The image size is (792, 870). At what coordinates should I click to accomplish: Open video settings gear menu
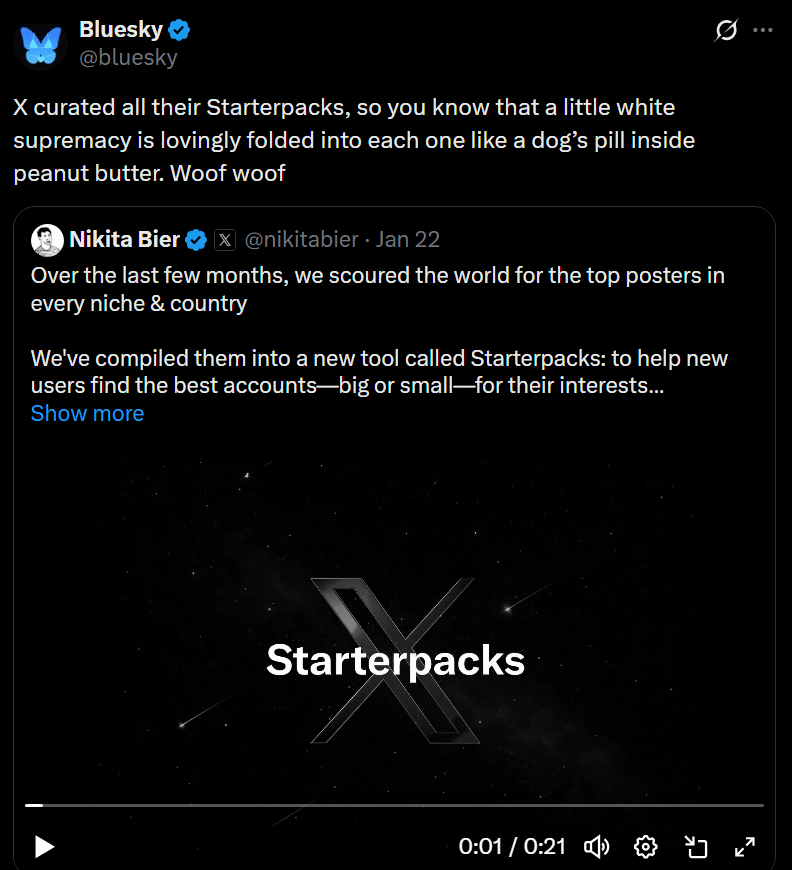point(646,847)
